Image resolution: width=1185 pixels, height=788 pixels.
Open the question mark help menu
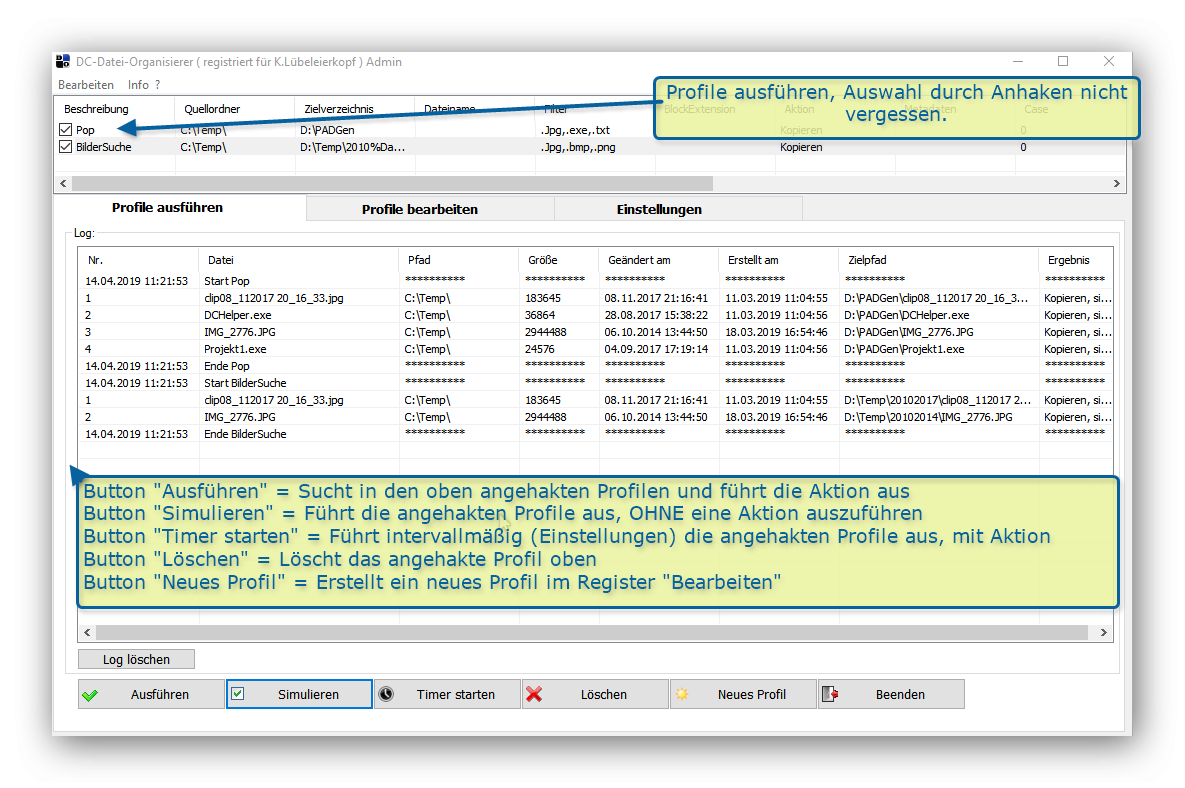pos(157,85)
